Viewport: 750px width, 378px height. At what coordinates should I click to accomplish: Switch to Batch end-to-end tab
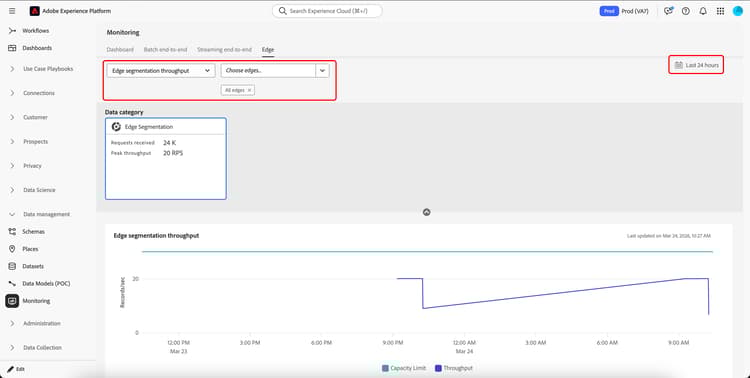(x=165, y=50)
